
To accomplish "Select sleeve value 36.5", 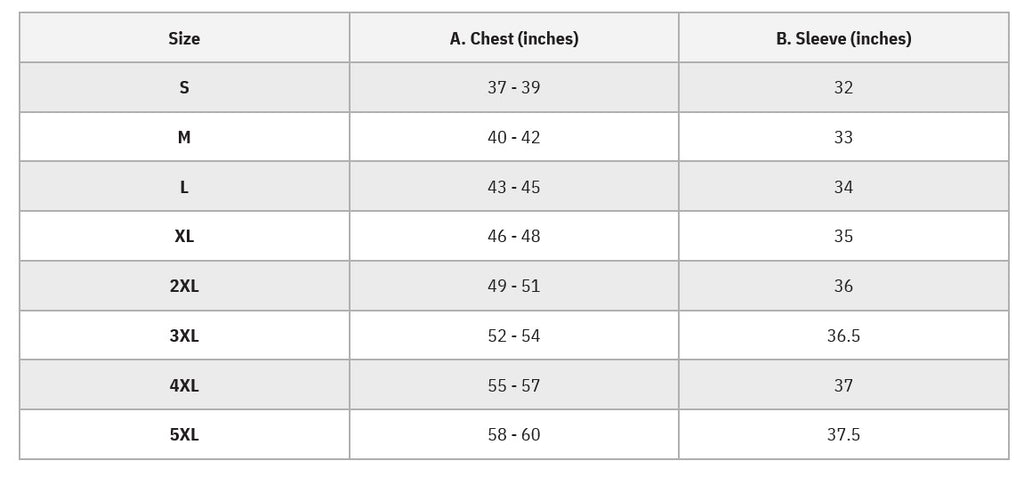I will pos(843,335).
